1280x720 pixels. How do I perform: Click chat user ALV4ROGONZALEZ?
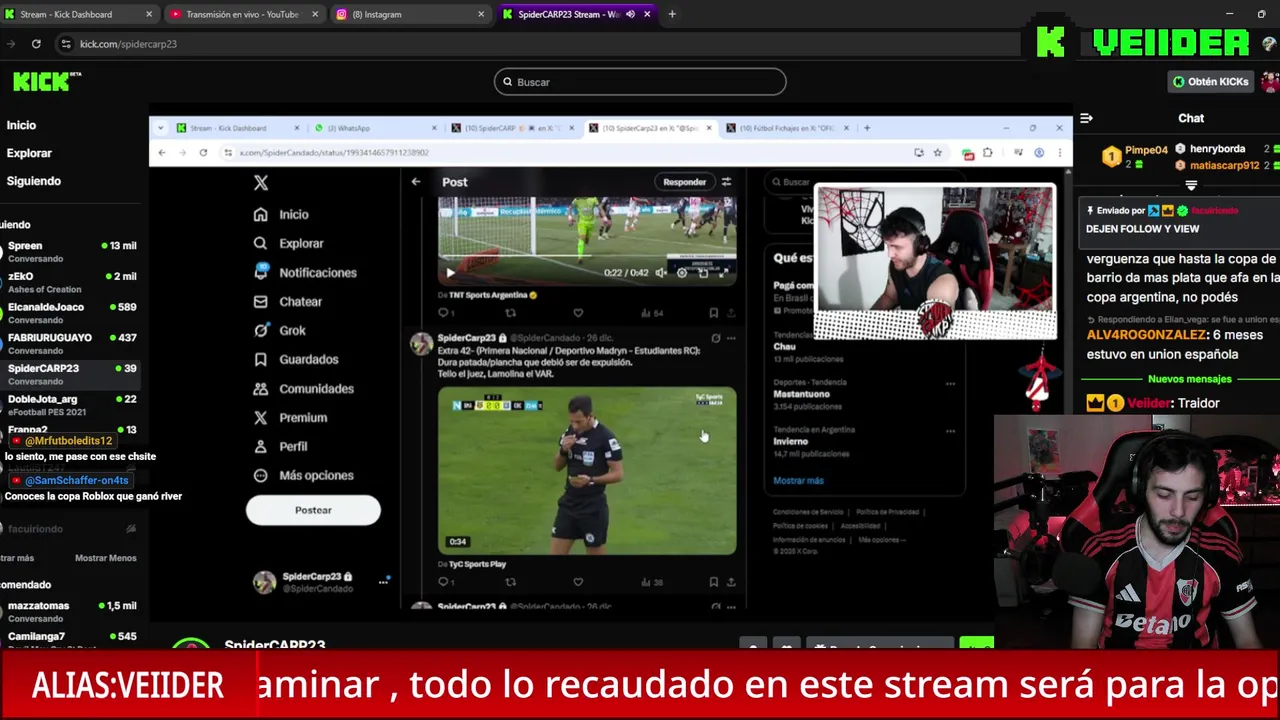pyautogui.click(x=1145, y=335)
